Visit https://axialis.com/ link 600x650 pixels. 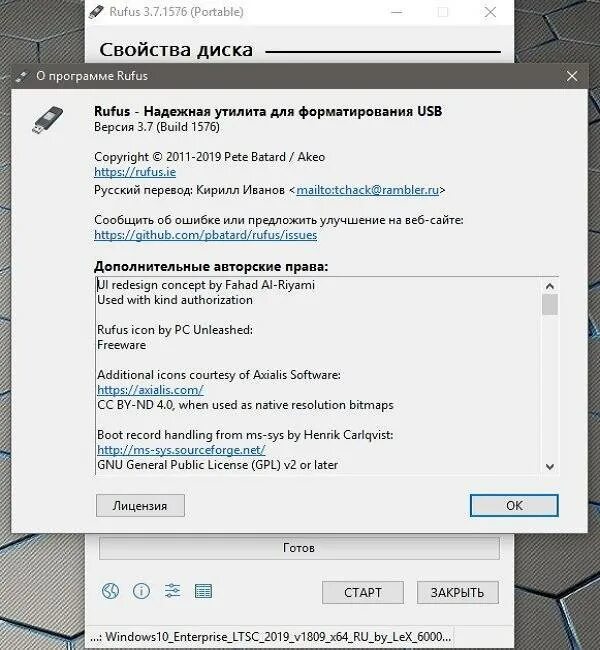pos(150,390)
